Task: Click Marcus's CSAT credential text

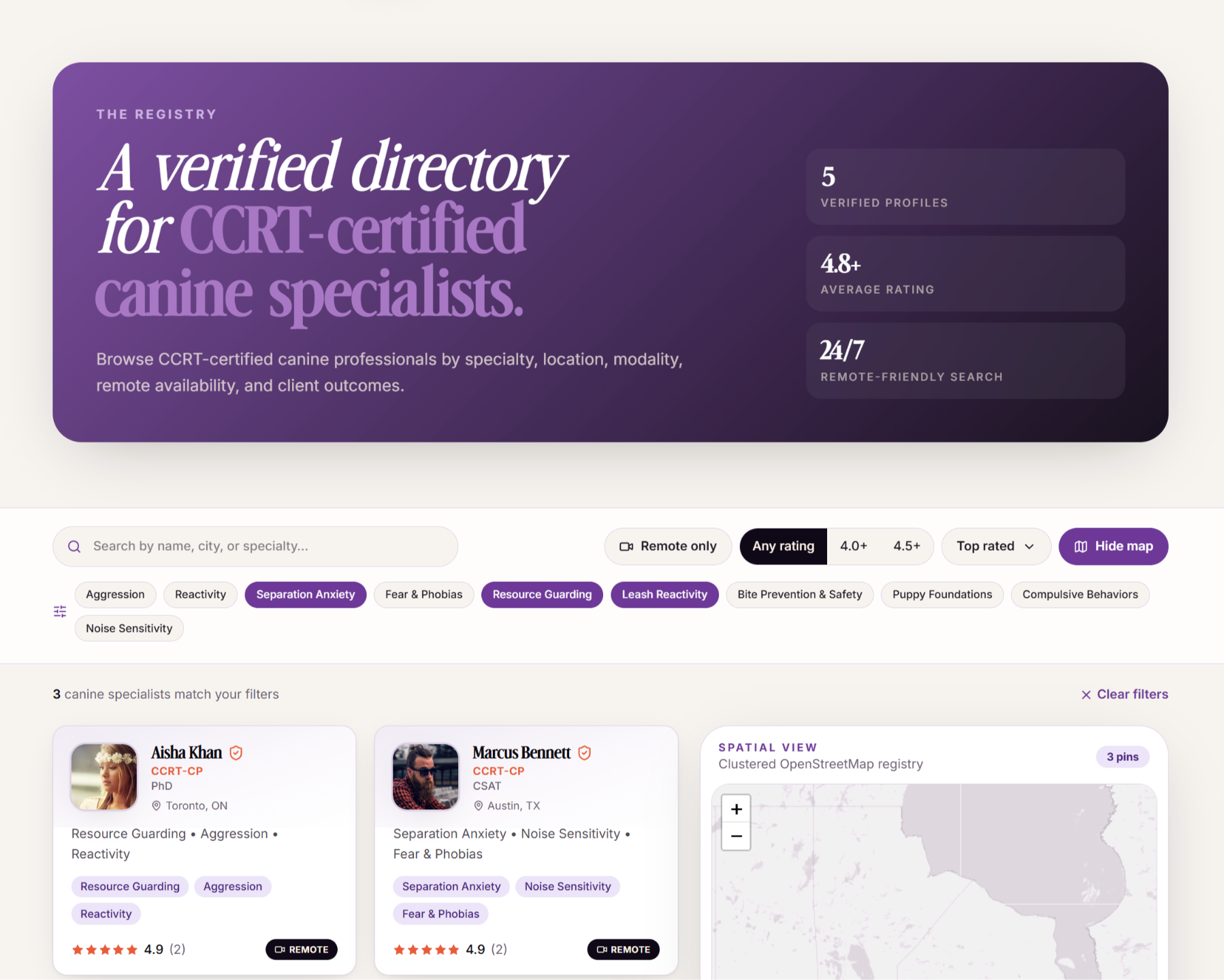Action: tap(487, 786)
